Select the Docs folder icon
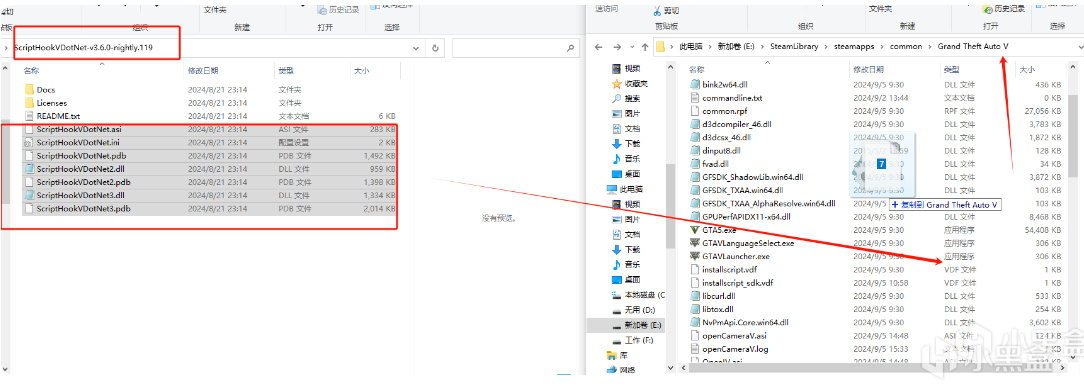Image resolution: width=1084 pixels, height=390 pixels. point(29,90)
